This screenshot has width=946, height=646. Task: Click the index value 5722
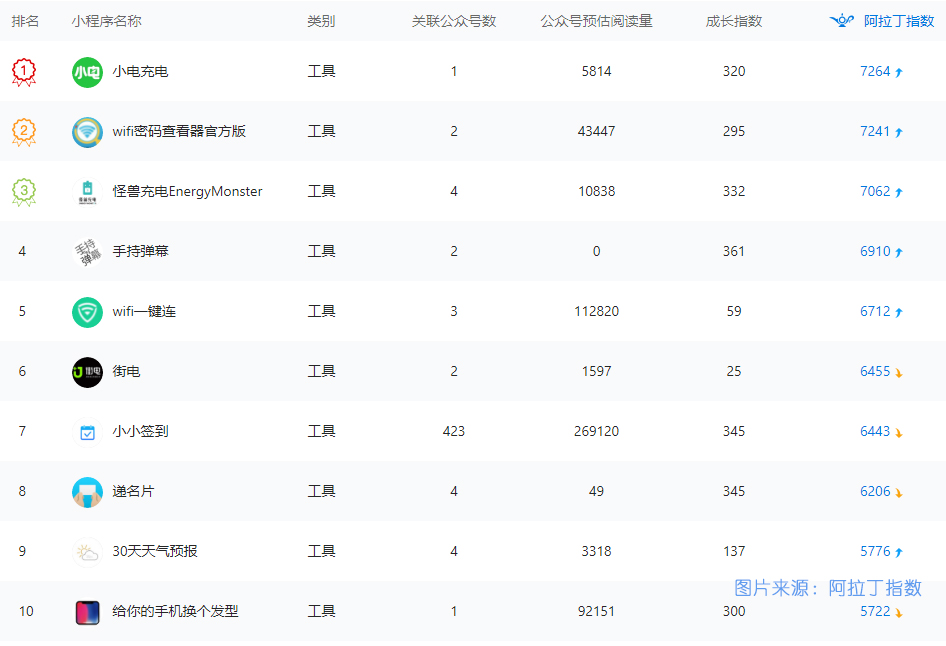[x=875, y=611]
